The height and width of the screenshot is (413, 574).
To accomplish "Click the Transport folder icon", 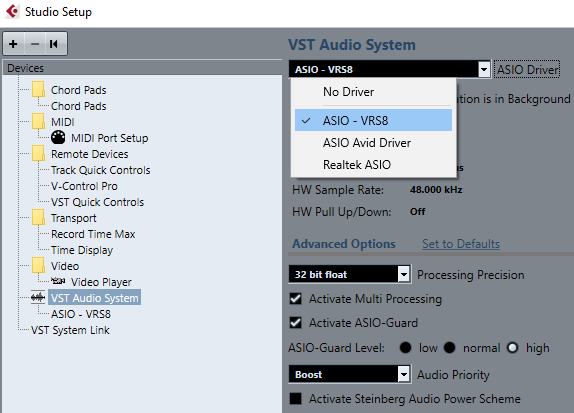I will pyautogui.click(x=38, y=217).
